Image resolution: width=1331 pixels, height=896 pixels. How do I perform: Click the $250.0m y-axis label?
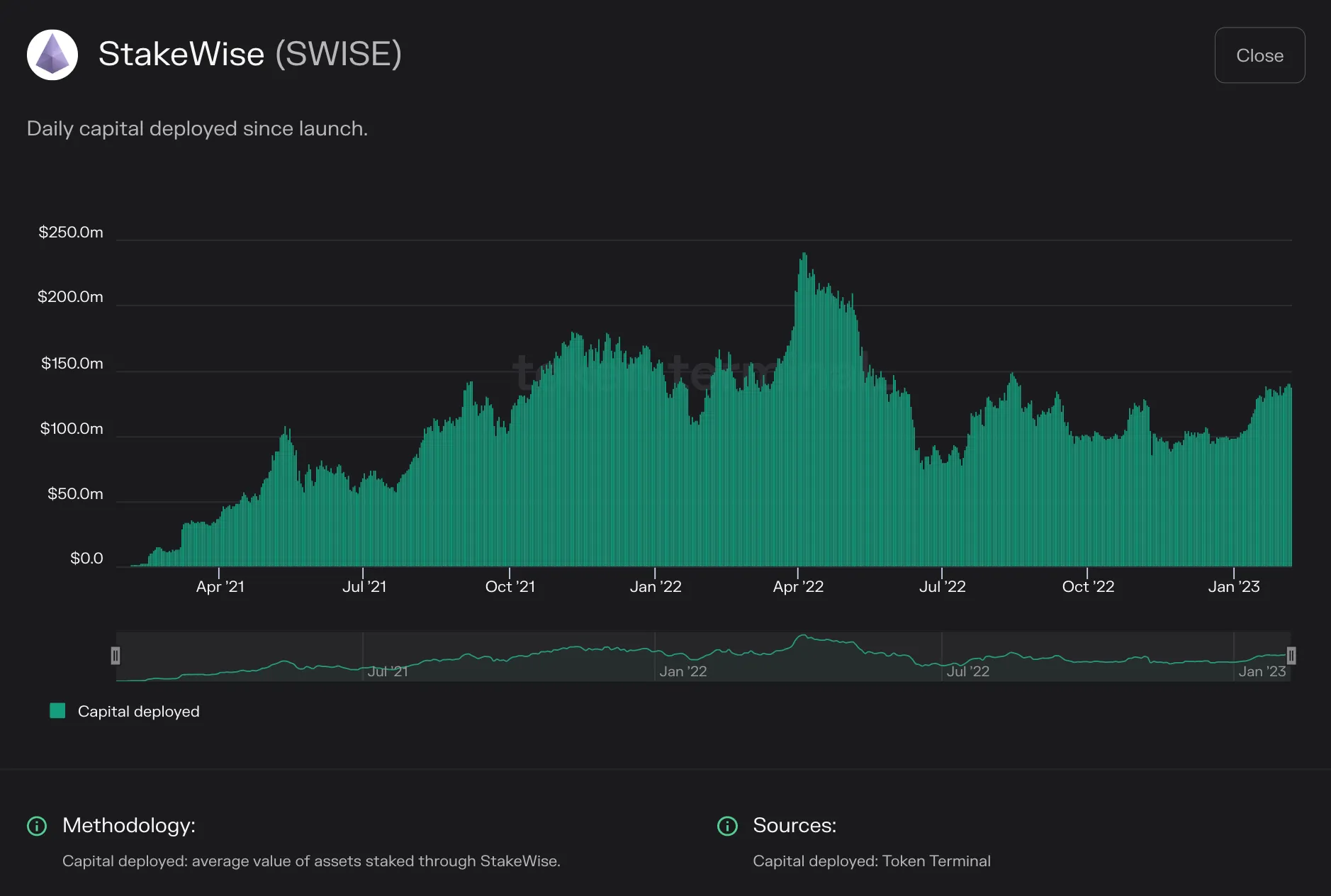pyautogui.click(x=71, y=233)
